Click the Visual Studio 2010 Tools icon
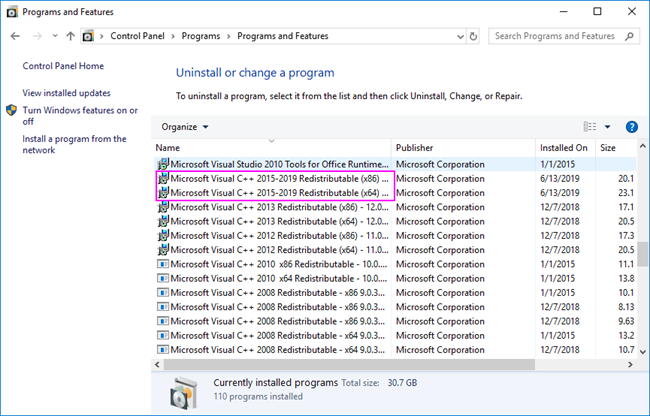 coord(163,164)
